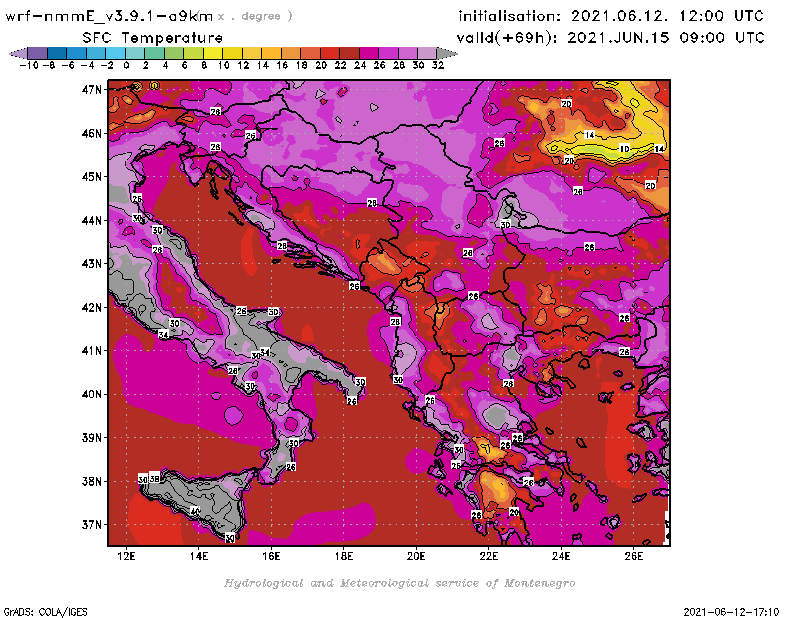Screen dimensions: 800x618
Task: Click the contour label '40' over Sicily
Action: 195,510
